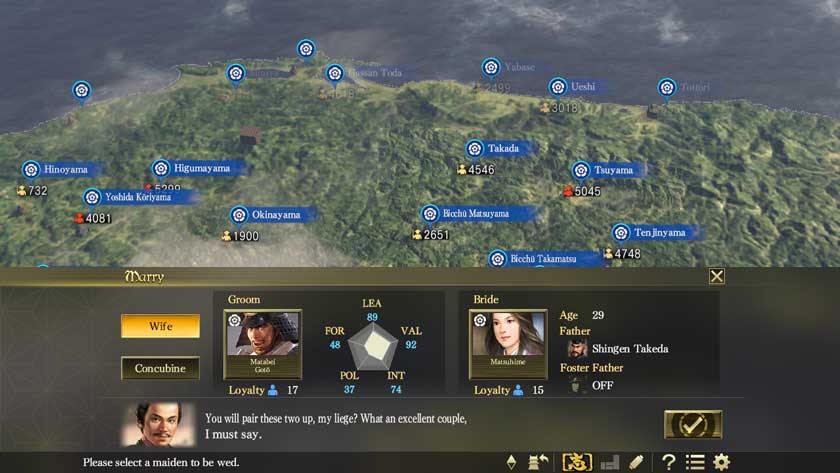The image size is (840, 473).
Task: Click the Shingen Takeda father portrait
Action: tap(577, 349)
